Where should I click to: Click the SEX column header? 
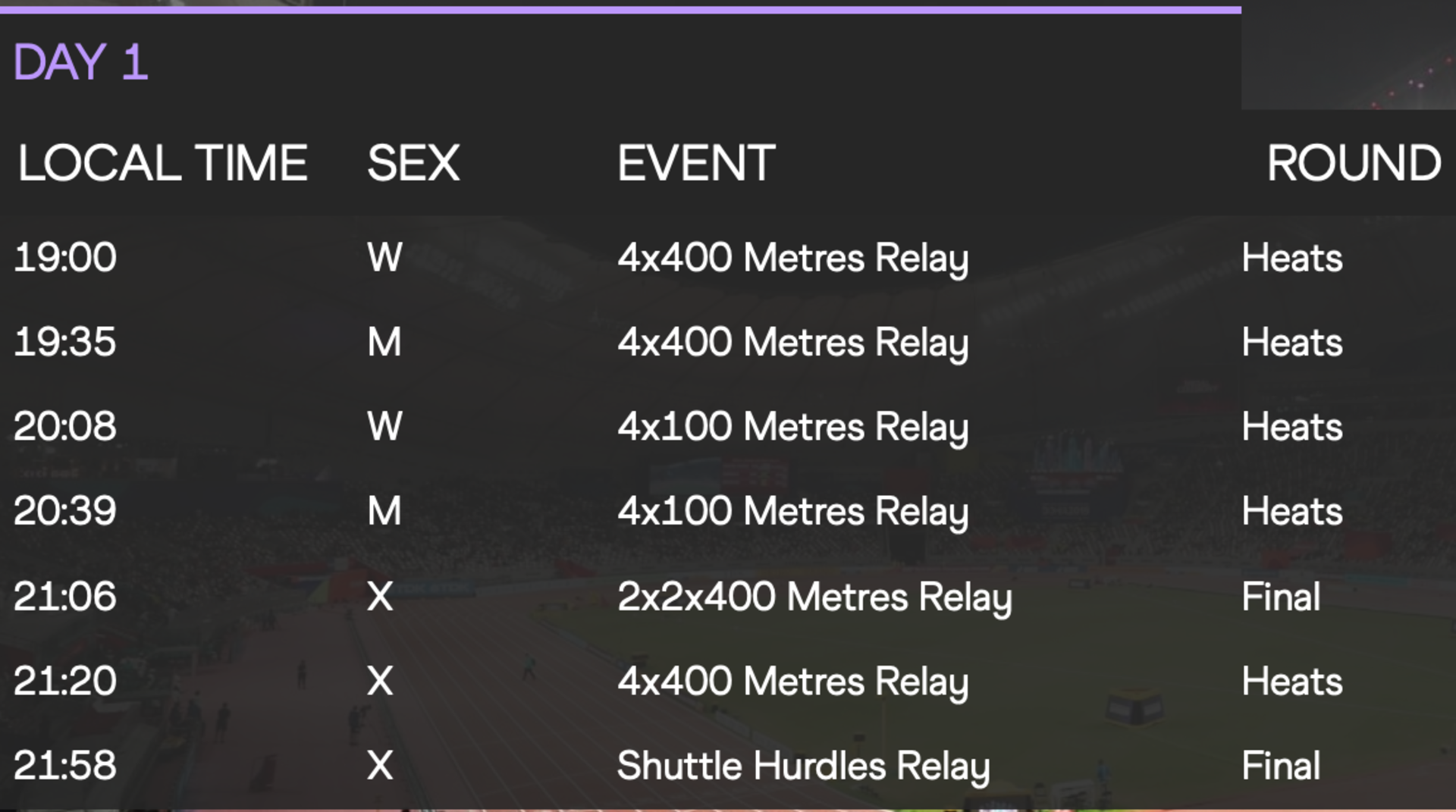413,163
